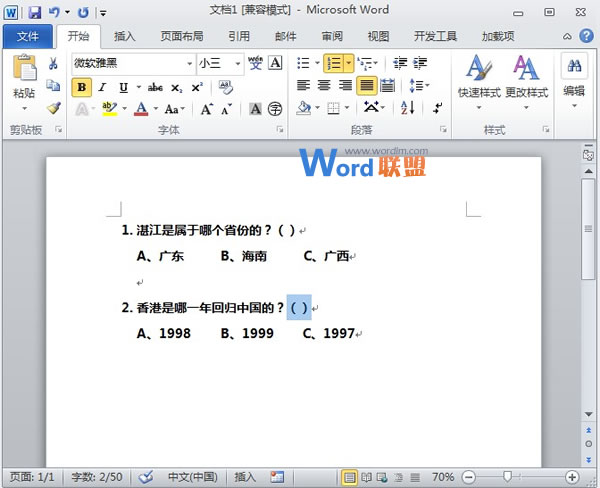The height and width of the screenshot is (488, 600).
Task: Click the Save icon in quick access toolbar
Action: point(35,13)
